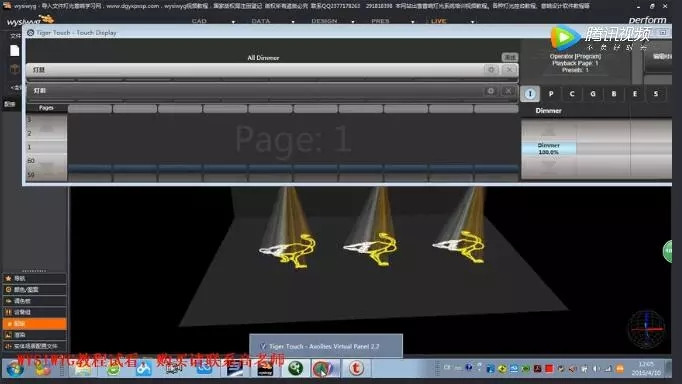Select the G (Gobo) attribute bank button
This screenshot has height=384, width=682.
pos(592,94)
